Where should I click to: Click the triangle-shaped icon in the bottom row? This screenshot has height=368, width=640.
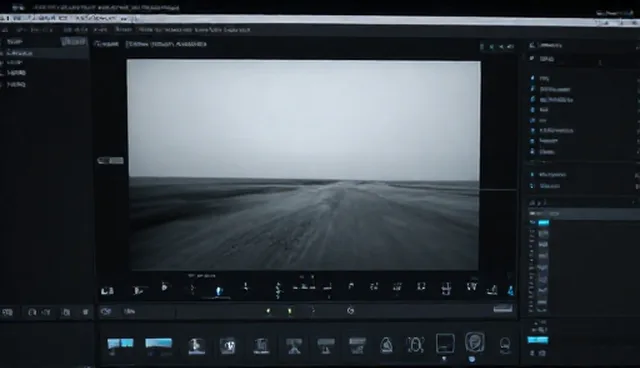pyautogui.click(x=386, y=346)
